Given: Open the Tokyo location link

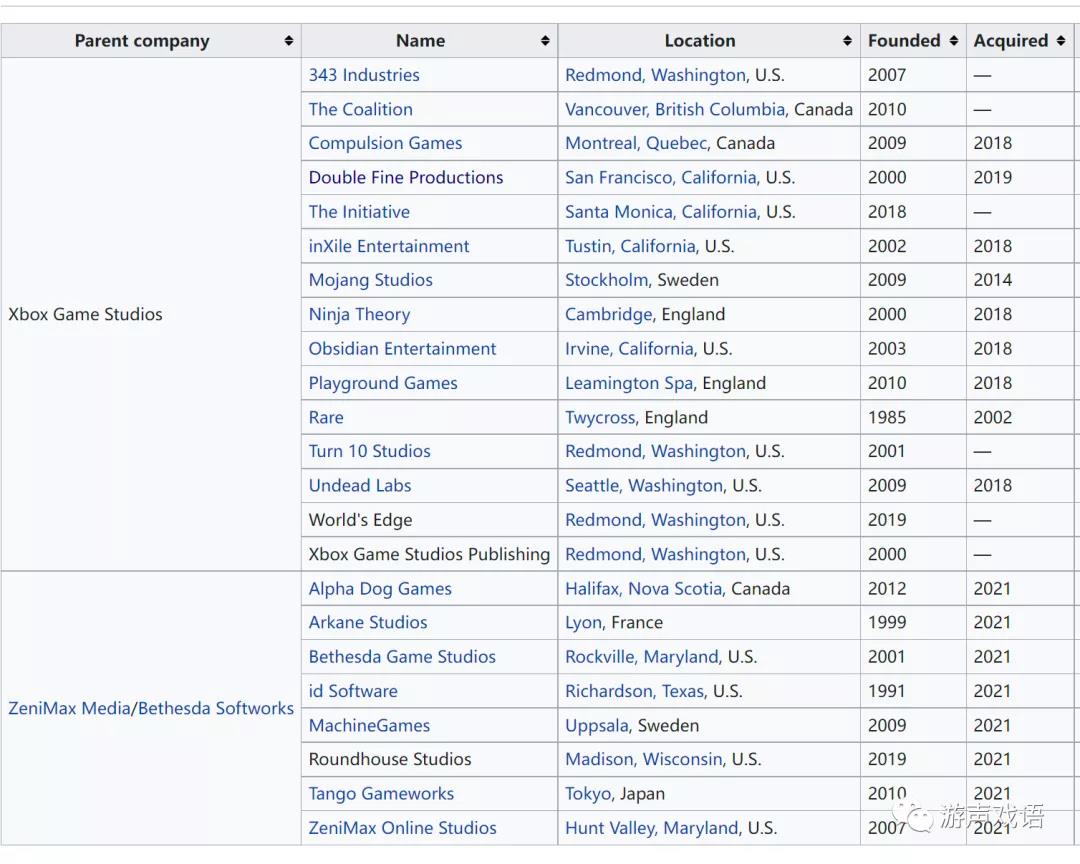Looking at the screenshot, I should click(x=589, y=794).
